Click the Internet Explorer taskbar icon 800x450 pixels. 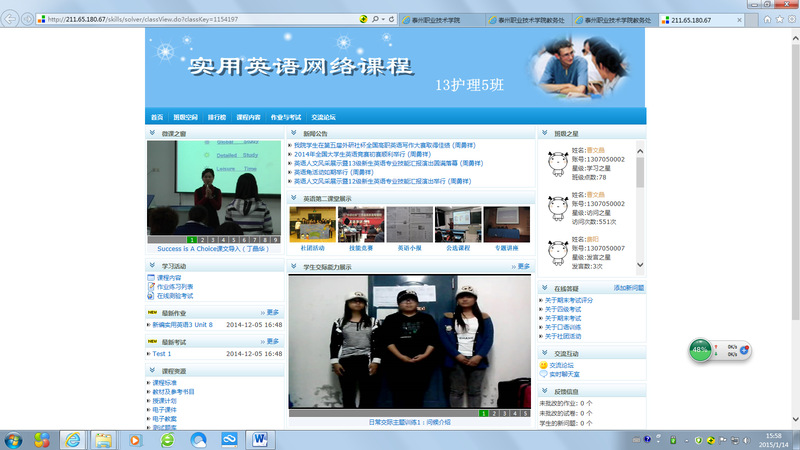coord(73,438)
